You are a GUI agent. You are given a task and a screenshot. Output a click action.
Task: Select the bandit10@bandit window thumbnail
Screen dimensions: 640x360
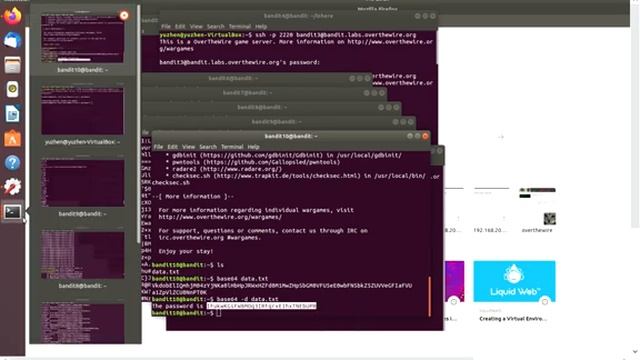[82, 38]
